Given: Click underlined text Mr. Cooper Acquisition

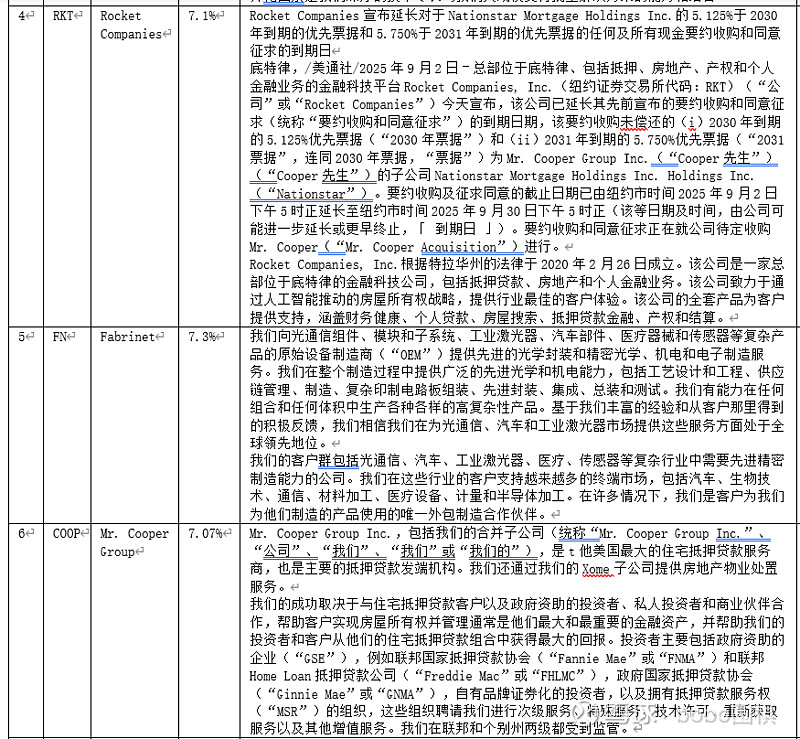Looking at the screenshot, I should [x=421, y=247].
